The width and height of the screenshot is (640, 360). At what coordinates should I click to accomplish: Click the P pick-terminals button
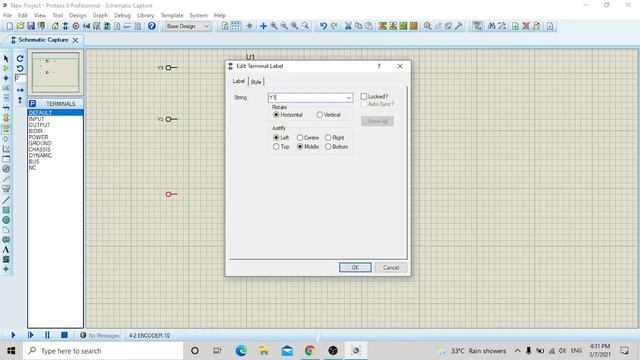(33, 104)
